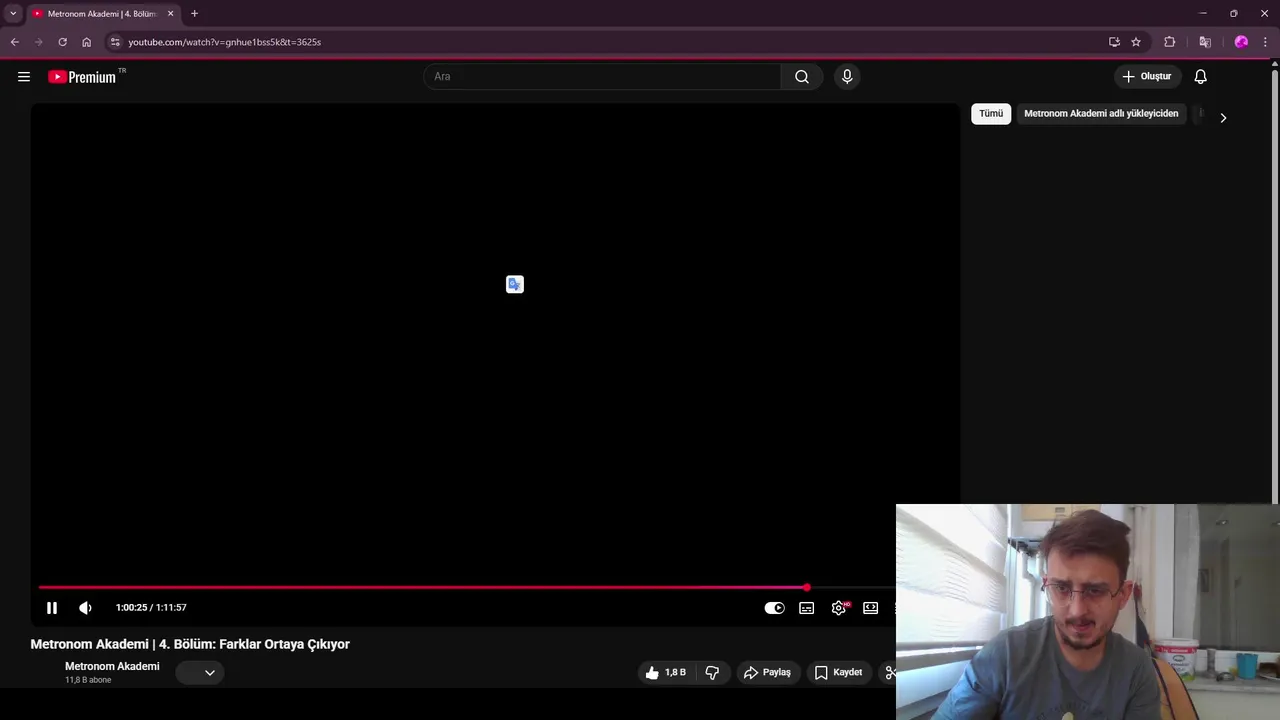Viewport: 1280px width, 720px height.
Task: Open the tab search dropdown arrow
Action: [x=13, y=14]
